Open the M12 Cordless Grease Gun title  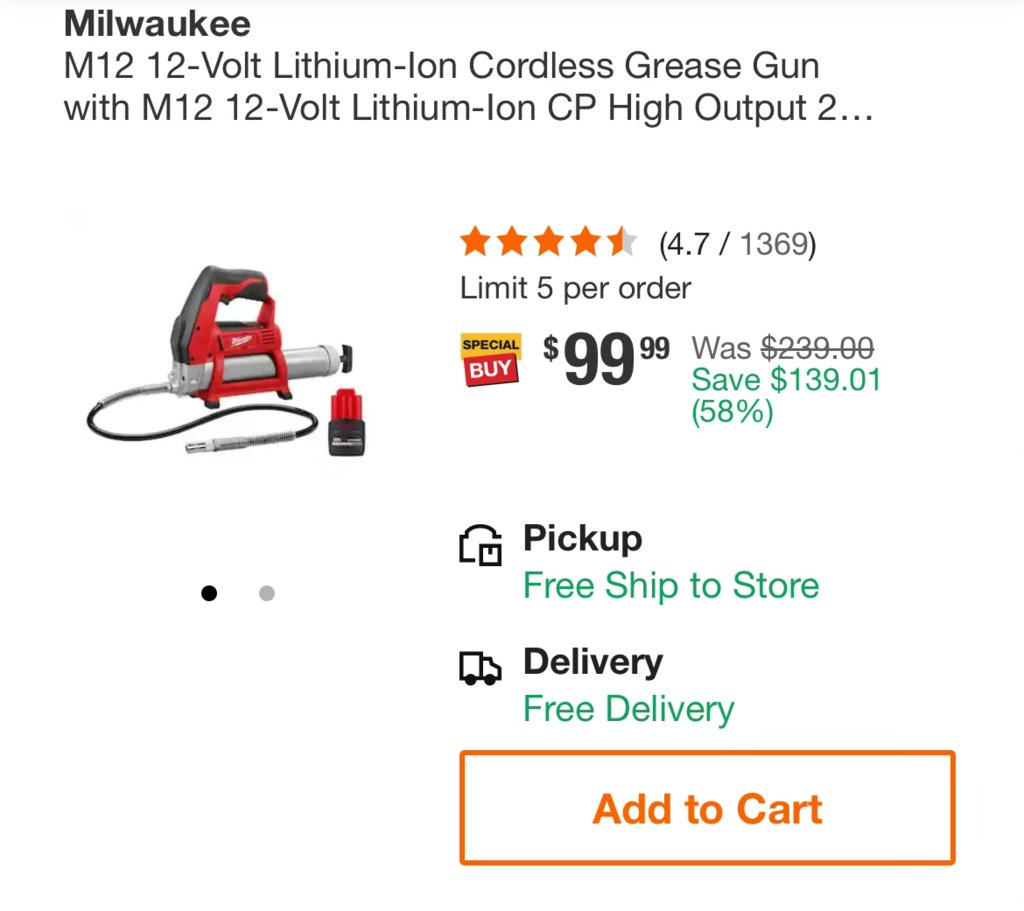tap(468, 87)
